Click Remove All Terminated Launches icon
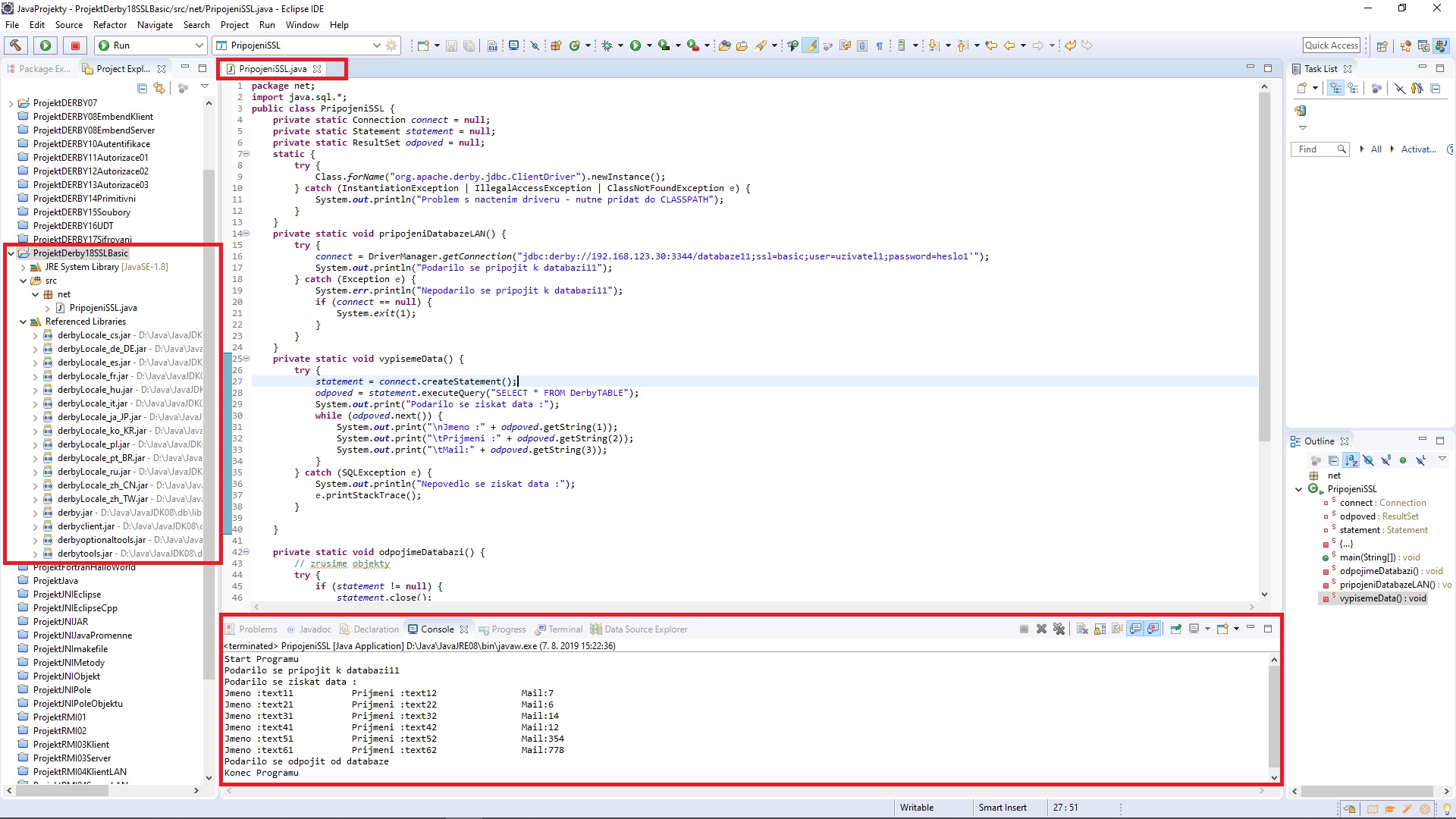This screenshot has height=819, width=1456. (x=1059, y=629)
